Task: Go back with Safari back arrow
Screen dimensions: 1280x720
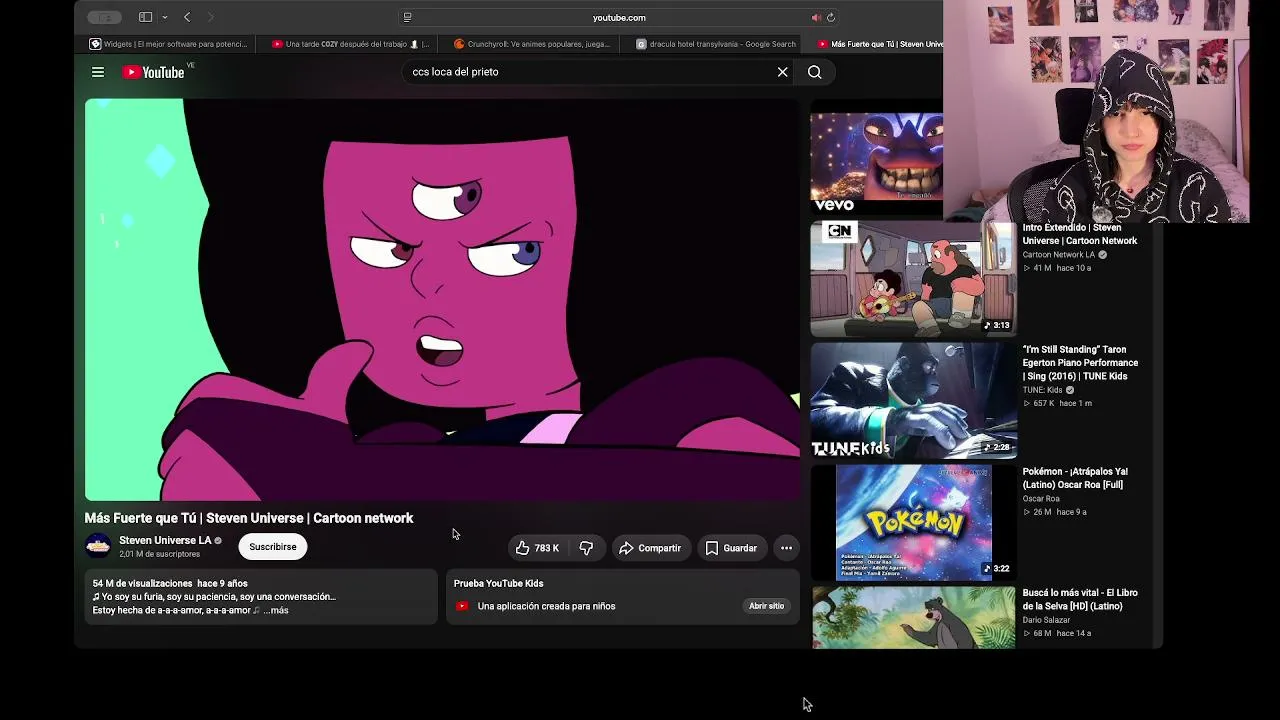Action: (187, 17)
